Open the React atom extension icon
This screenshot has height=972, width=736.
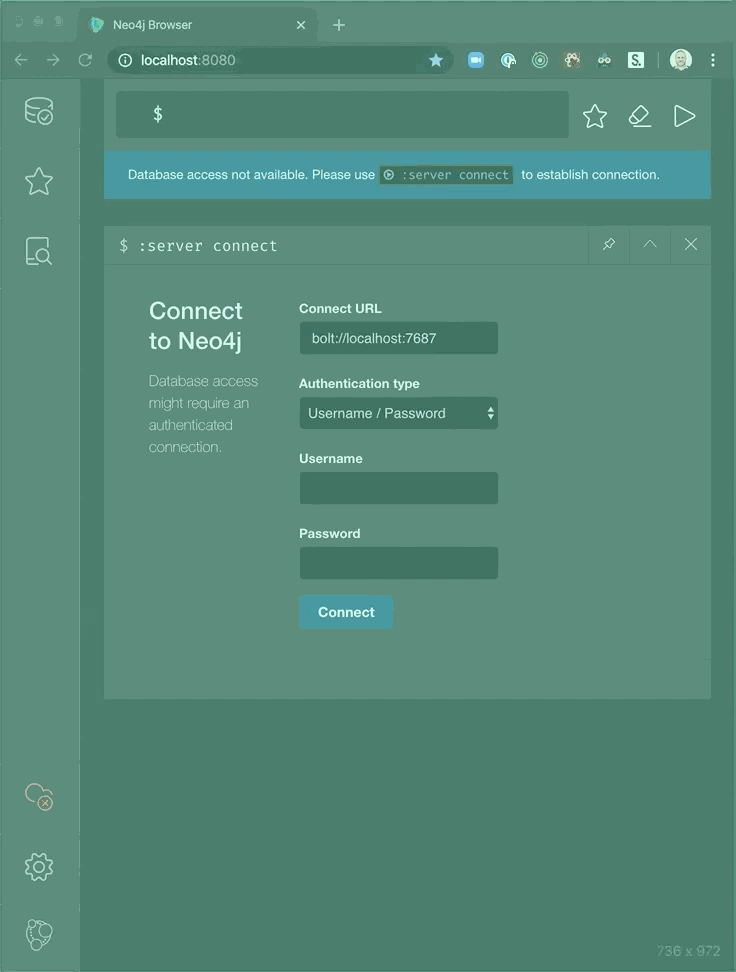(572, 60)
